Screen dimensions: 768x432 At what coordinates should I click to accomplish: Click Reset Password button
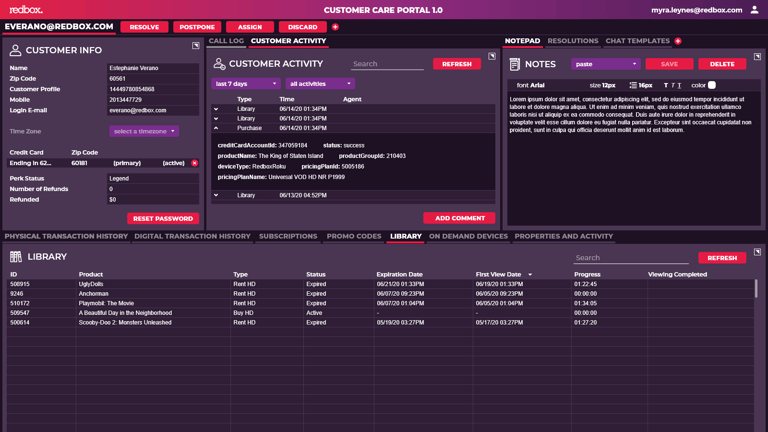(163, 218)
